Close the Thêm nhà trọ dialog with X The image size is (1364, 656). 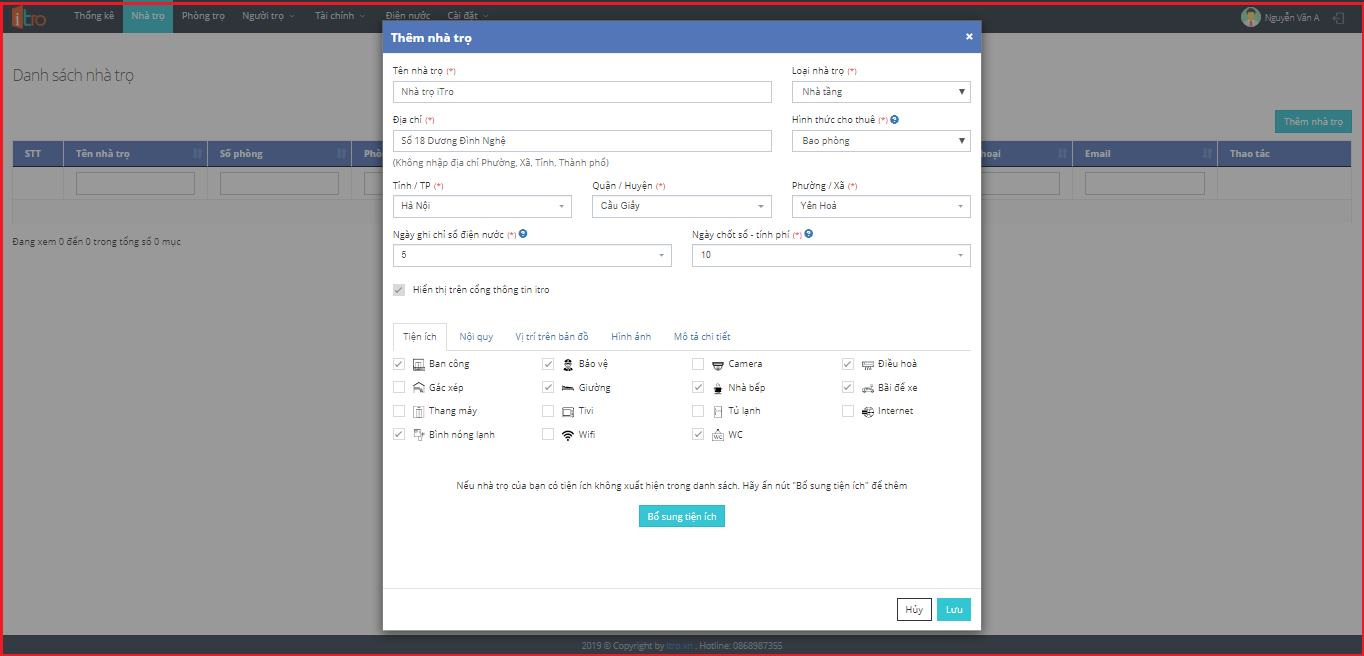[969, 37]
